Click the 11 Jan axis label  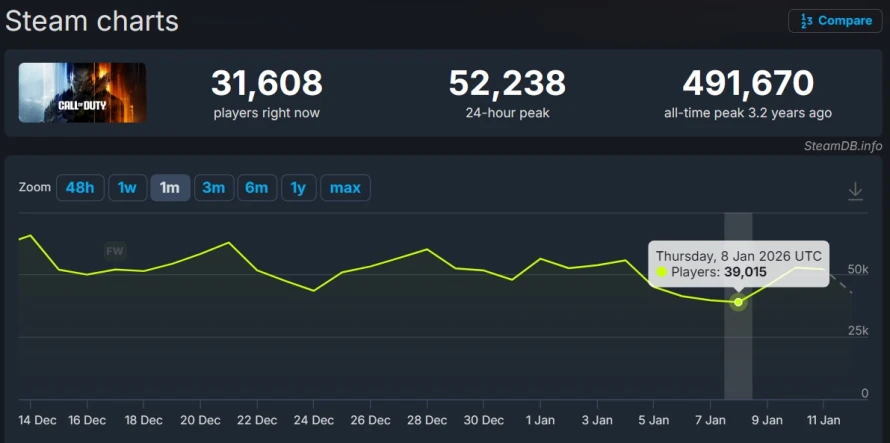(823, 420)
